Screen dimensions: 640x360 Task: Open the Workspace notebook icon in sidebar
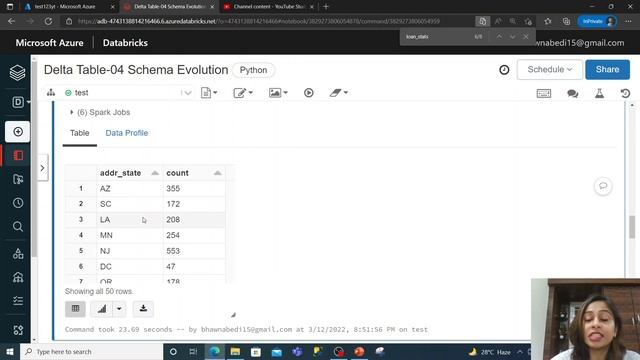(18, 156)
